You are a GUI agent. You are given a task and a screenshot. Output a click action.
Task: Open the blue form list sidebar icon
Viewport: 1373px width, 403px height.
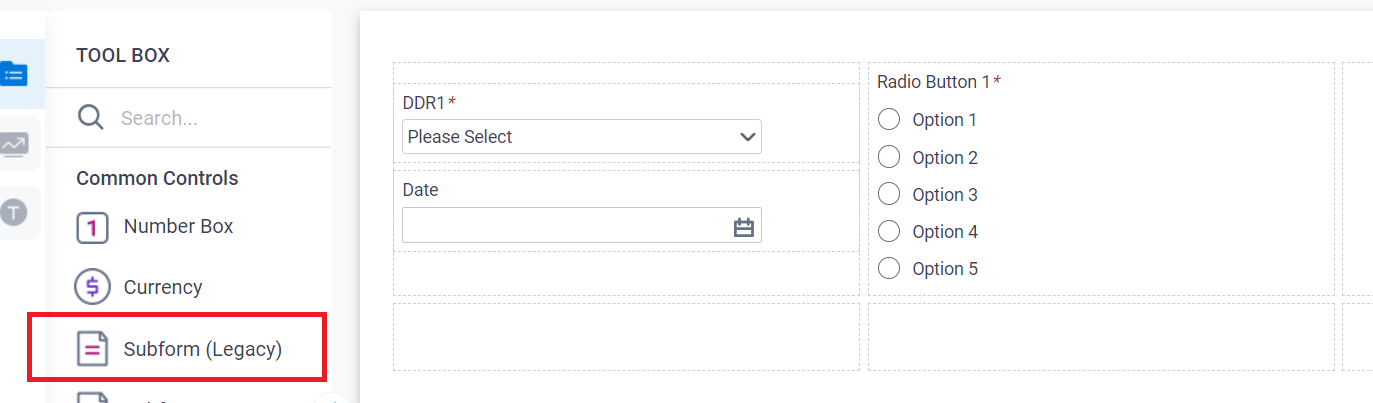point(14,73)
